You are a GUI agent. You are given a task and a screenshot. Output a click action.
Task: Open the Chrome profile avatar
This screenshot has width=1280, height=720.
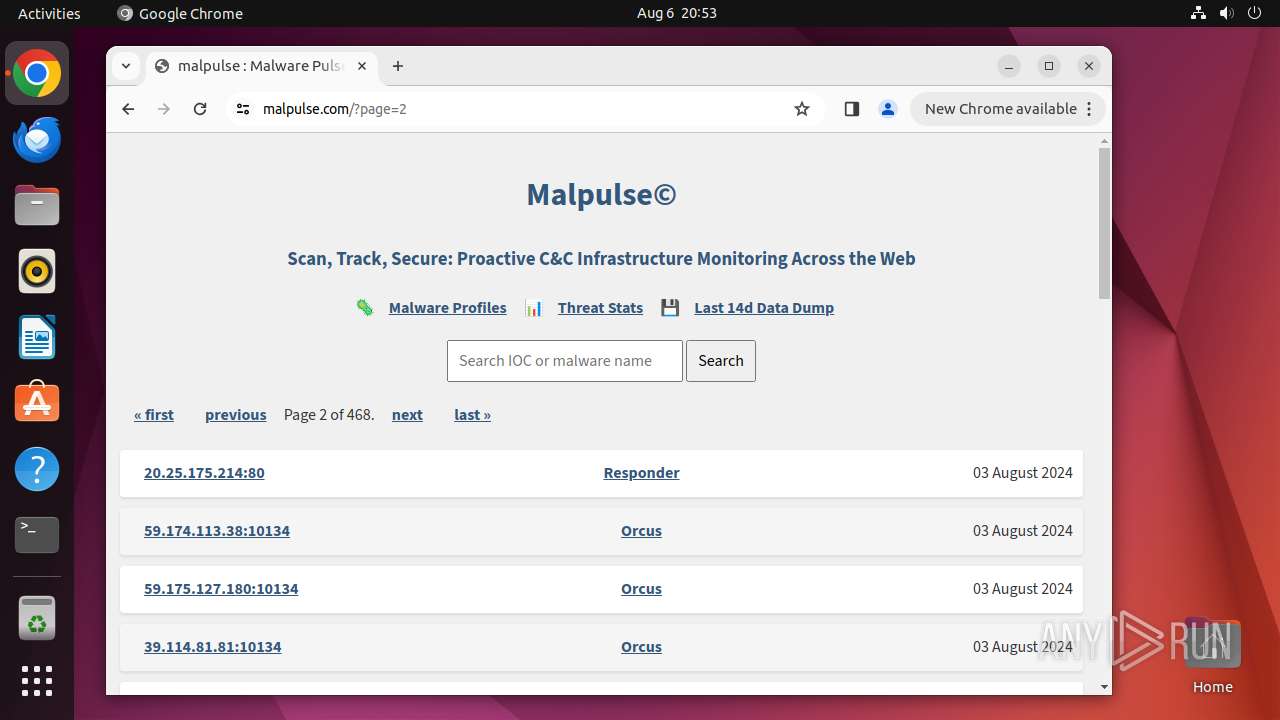[888, 109]
